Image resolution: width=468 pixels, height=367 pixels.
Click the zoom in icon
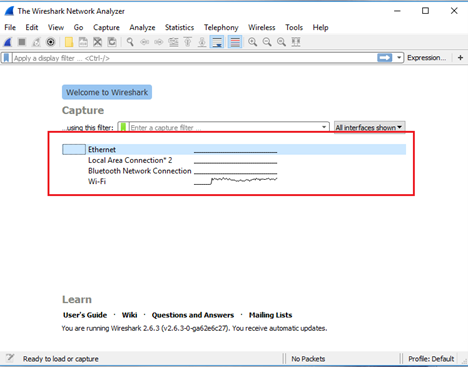(253, 42)
